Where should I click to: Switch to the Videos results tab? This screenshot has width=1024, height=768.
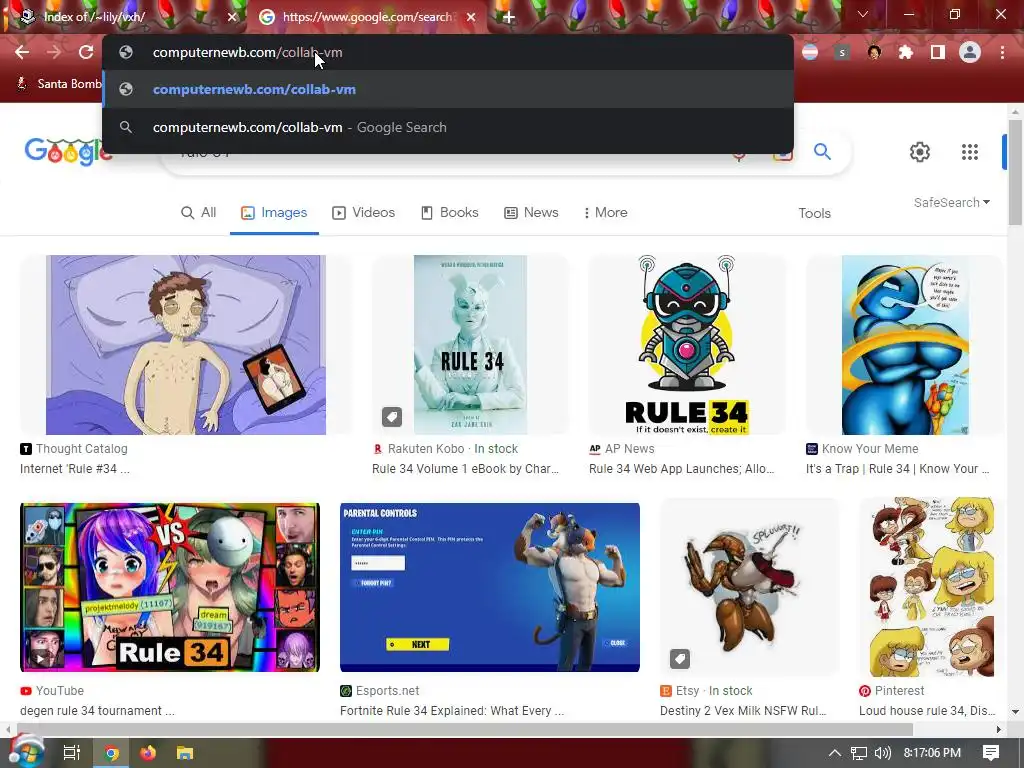[364, 213]
